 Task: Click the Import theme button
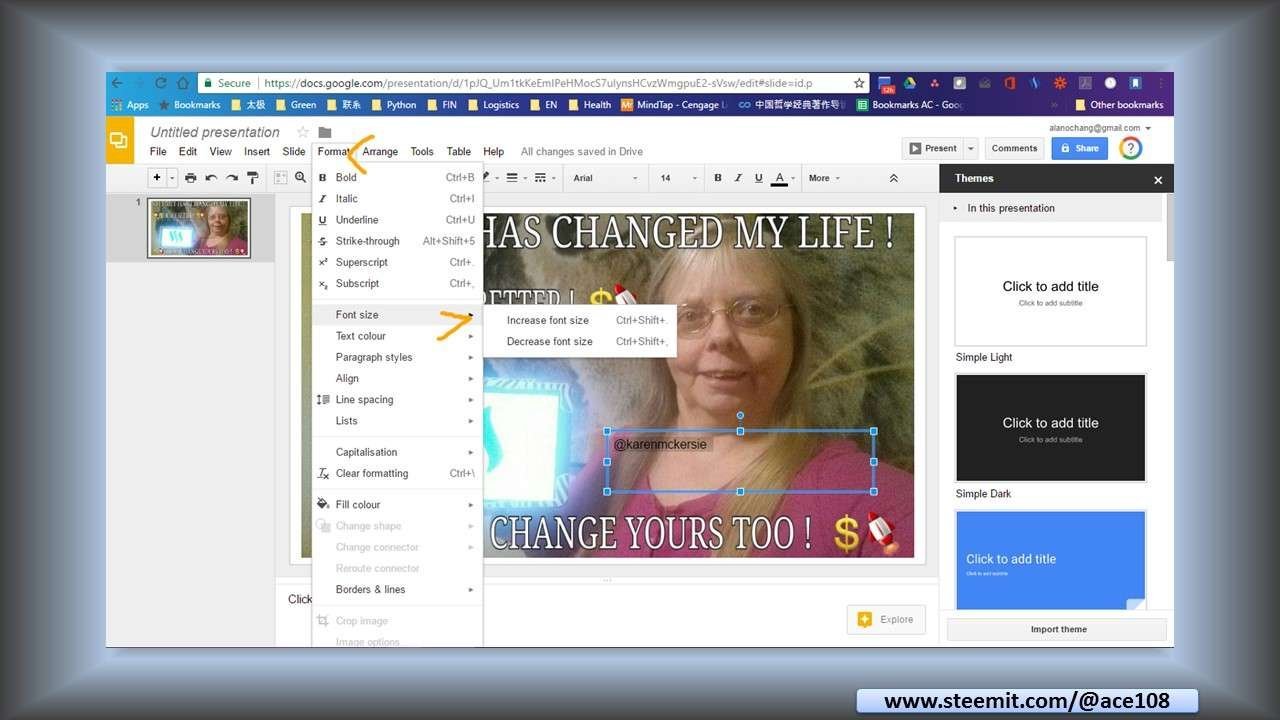(1058, 629)
